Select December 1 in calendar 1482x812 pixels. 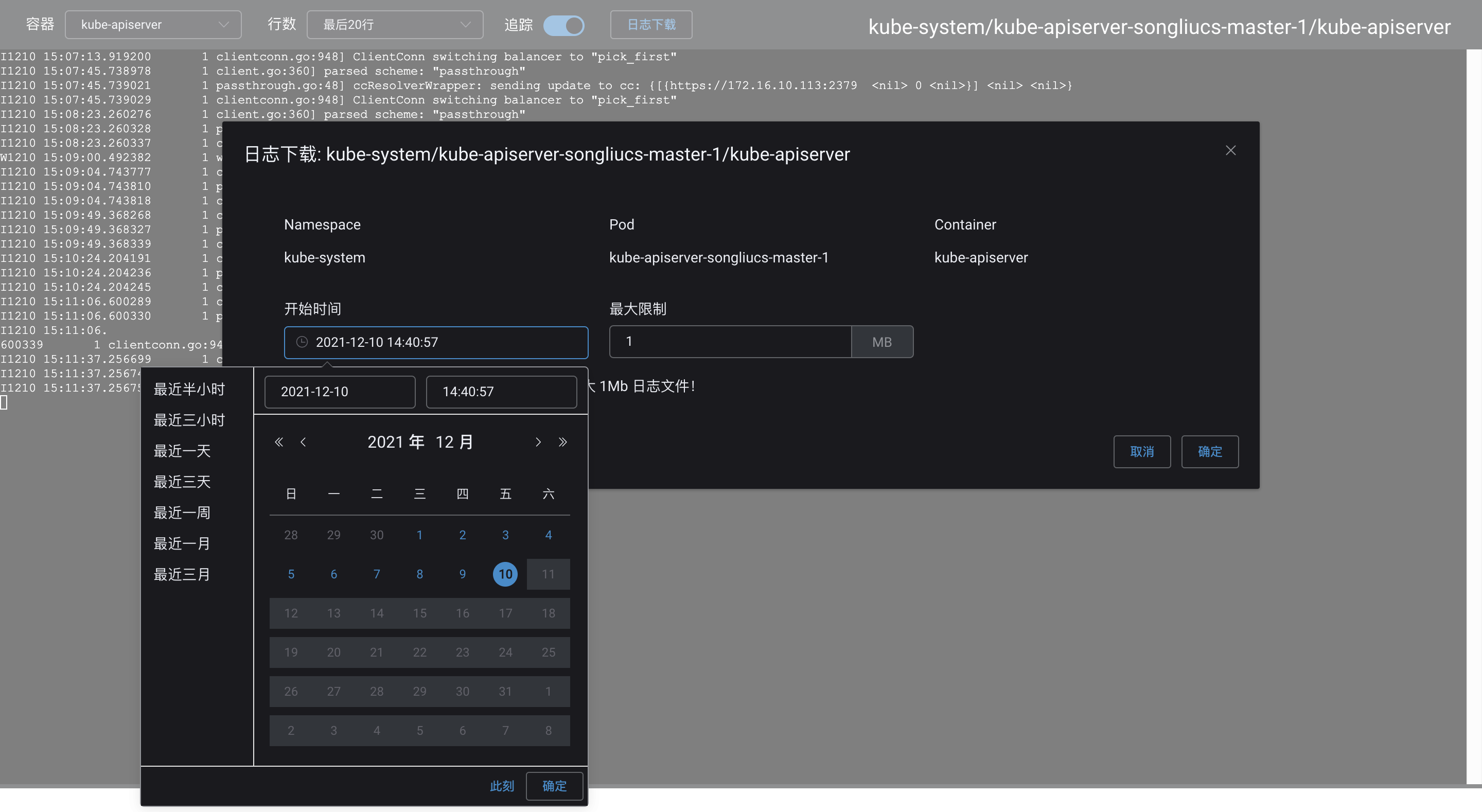[419, 535]
